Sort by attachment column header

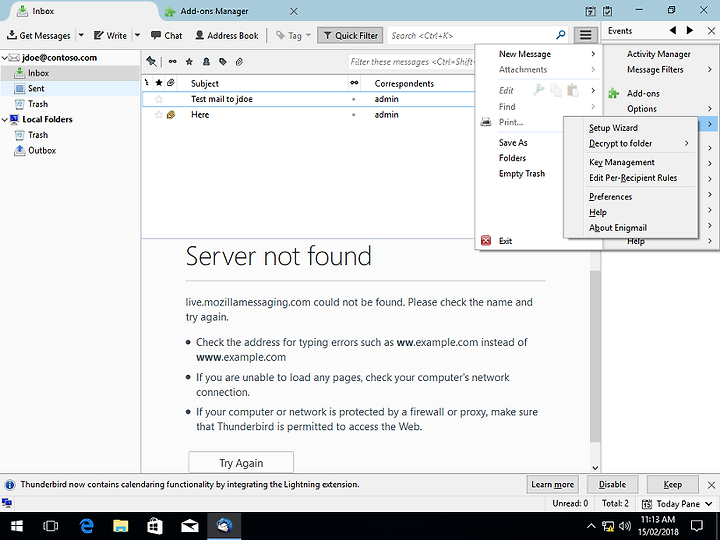pyautogui.click(x=171, y=83)
